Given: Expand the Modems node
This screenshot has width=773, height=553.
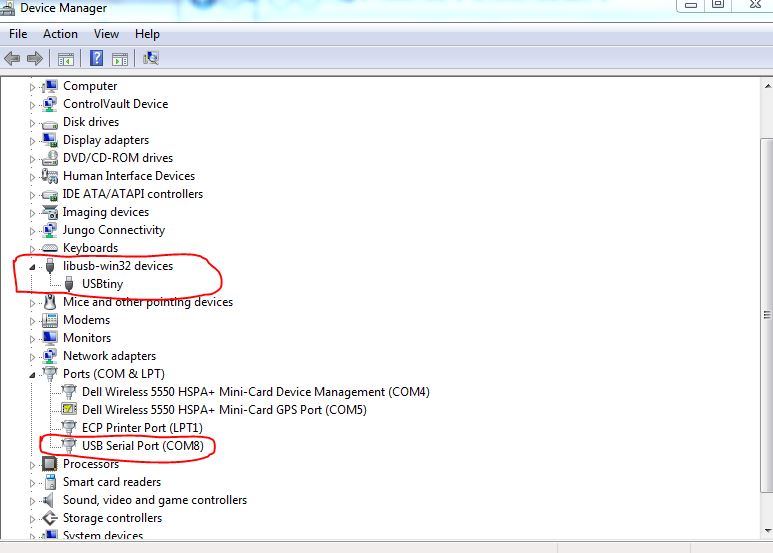Looking at the screenshot, I should pyautogui.click(x=33, y=321).
